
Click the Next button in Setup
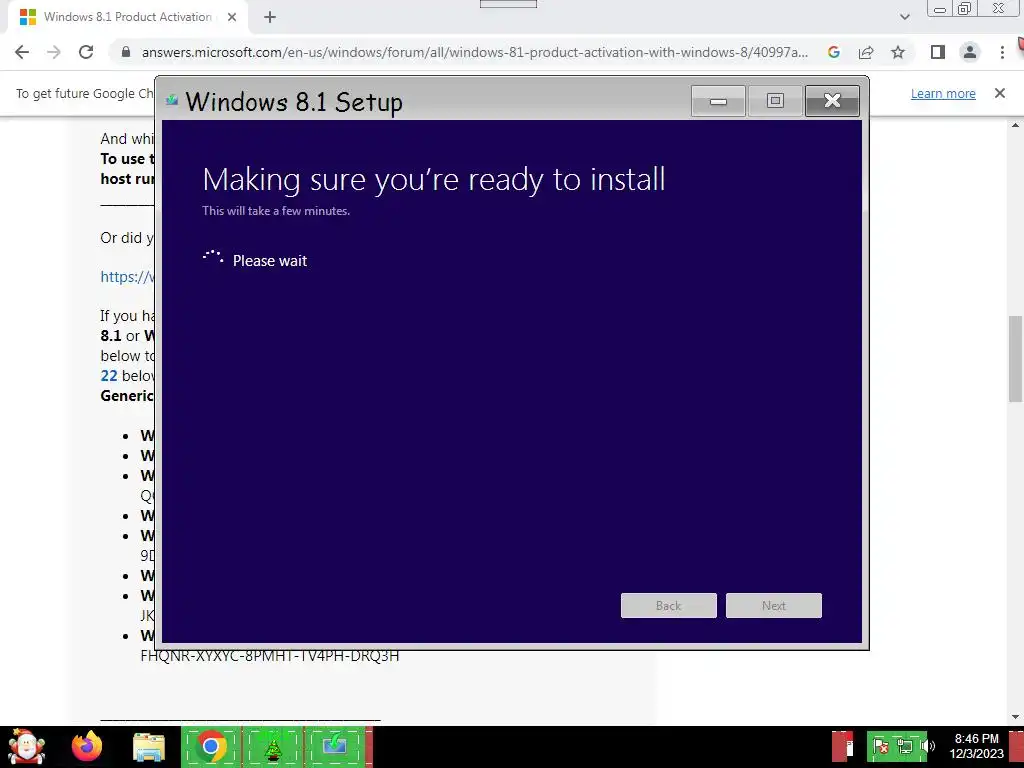(774, 605)
